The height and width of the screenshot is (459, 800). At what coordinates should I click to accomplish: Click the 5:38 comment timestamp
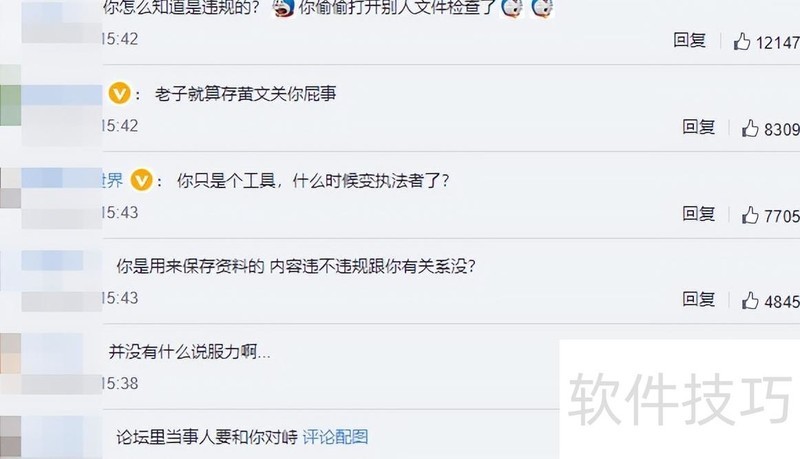pyautogui.click(x=120, y=383)
